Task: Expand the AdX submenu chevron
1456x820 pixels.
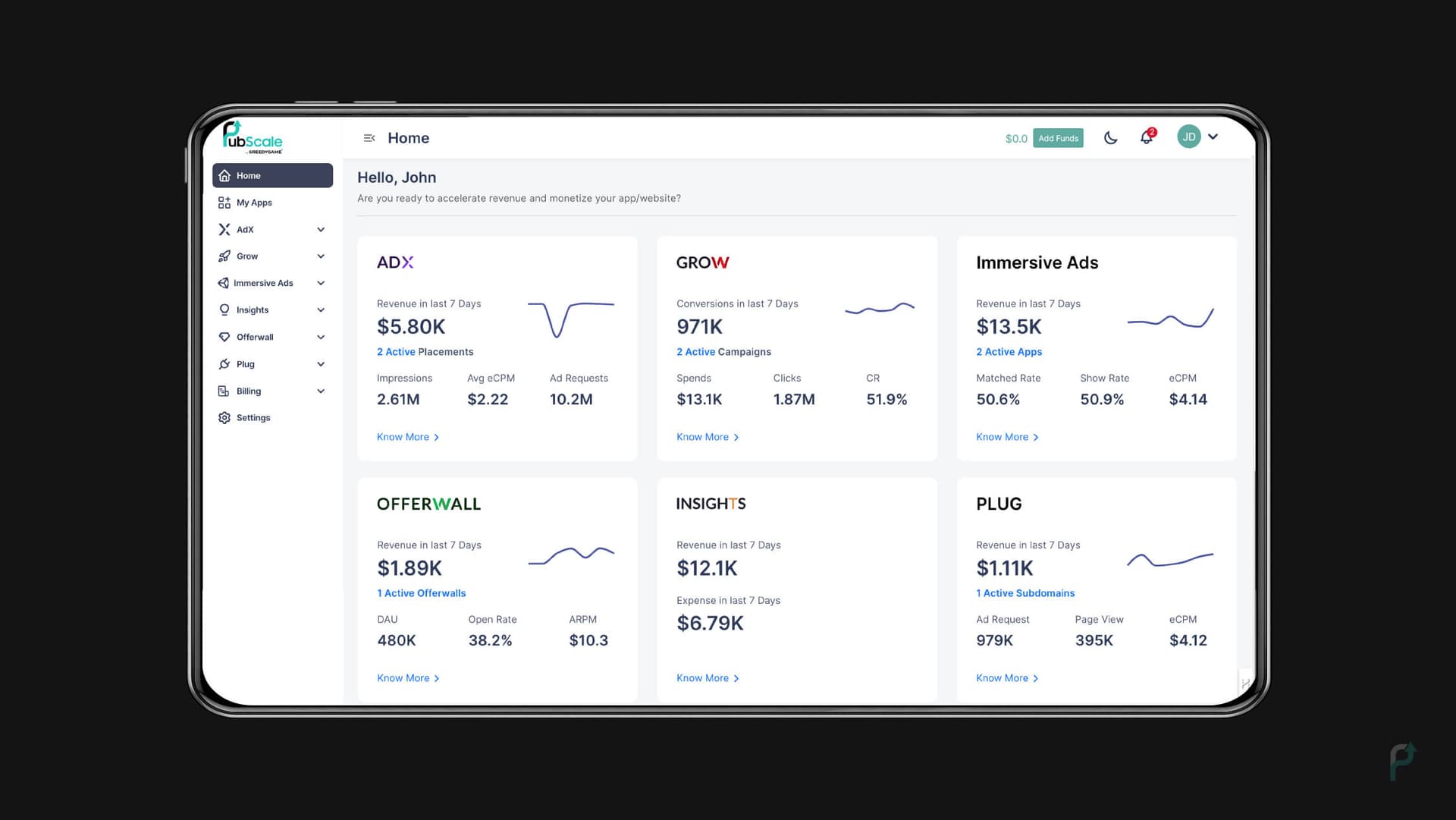Action: (321, 230)
